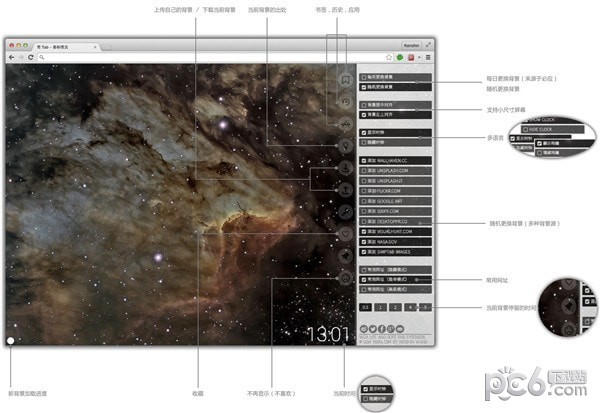This screenshot has width=600, height=413.
Task: Check the GOOGLE ART source option
Action: (364, 201)
